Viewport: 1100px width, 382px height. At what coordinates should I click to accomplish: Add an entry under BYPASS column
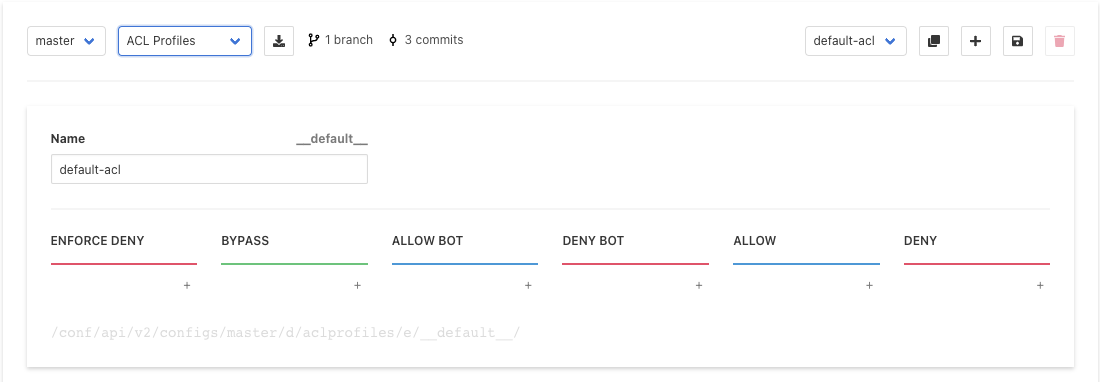(x=357, y=285)
